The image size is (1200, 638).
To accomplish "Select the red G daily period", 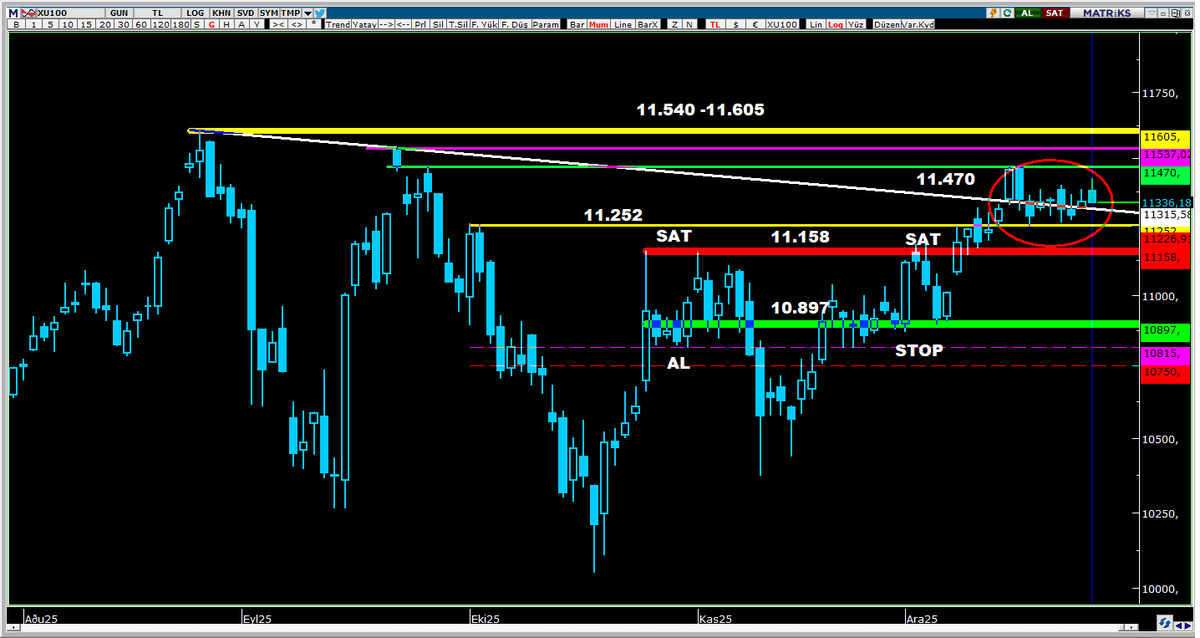I will click(x=212, y=24).
